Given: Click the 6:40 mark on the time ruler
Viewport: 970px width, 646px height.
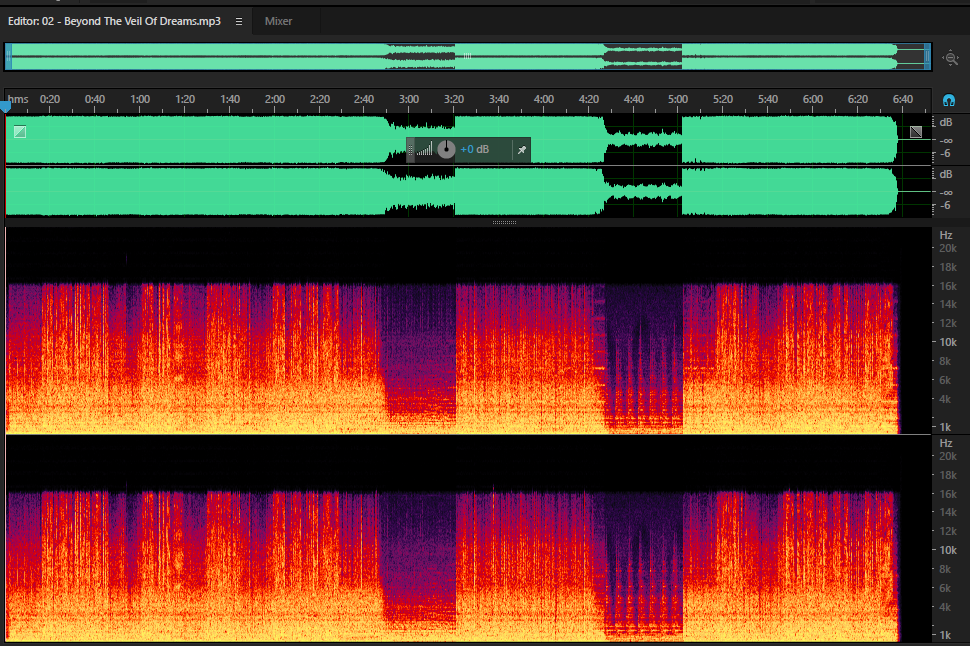Looking at the screenshot, I should [903, 99].
